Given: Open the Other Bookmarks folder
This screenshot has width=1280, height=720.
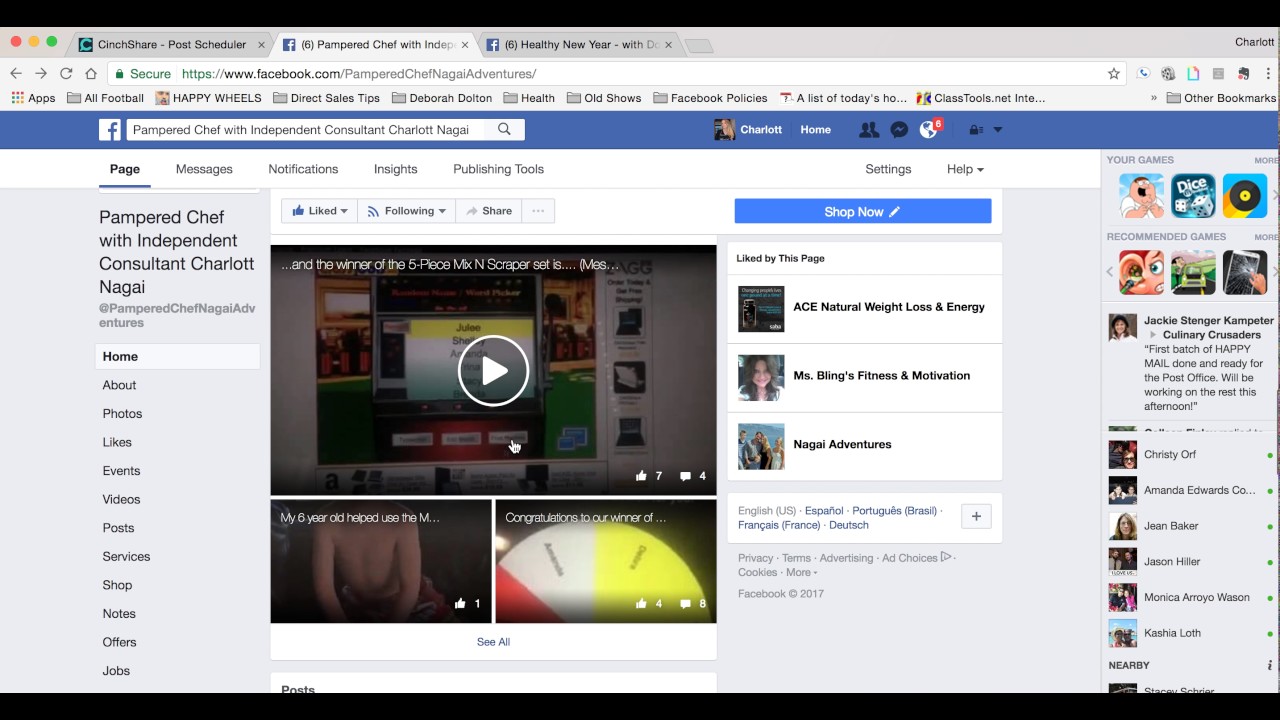Looking at the screenshot, I should click(x=1221, y=98).
